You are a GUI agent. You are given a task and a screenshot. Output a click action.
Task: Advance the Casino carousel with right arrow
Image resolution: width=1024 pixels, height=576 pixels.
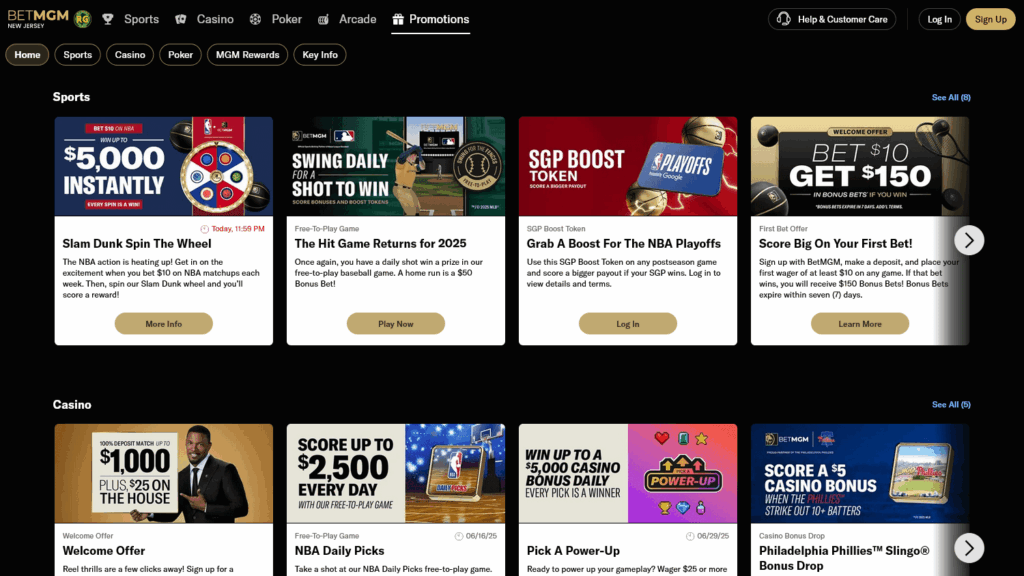(968, 547)
